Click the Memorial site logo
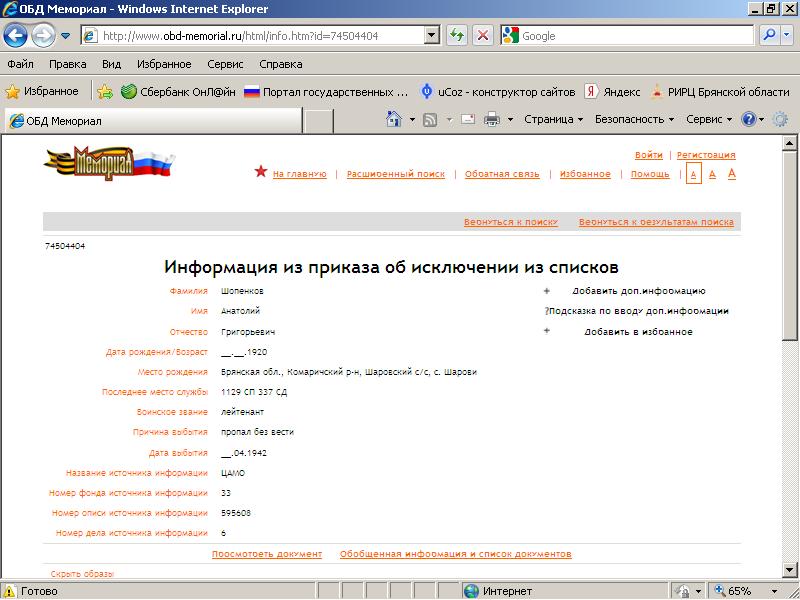The image size is (800, 600). click(x=109, y=162)
